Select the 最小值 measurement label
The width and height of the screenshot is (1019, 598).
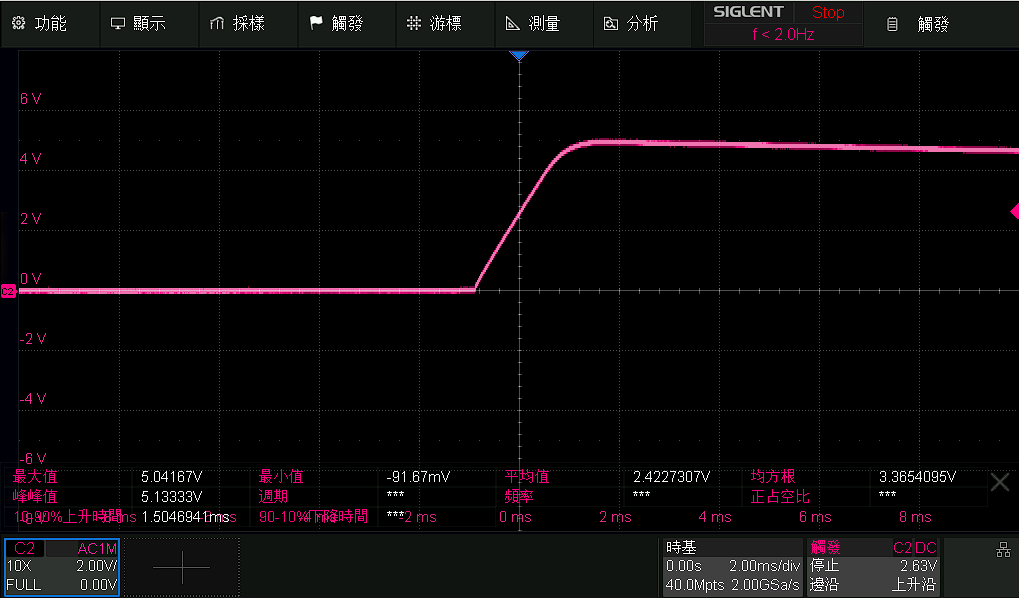pos(281,476)
